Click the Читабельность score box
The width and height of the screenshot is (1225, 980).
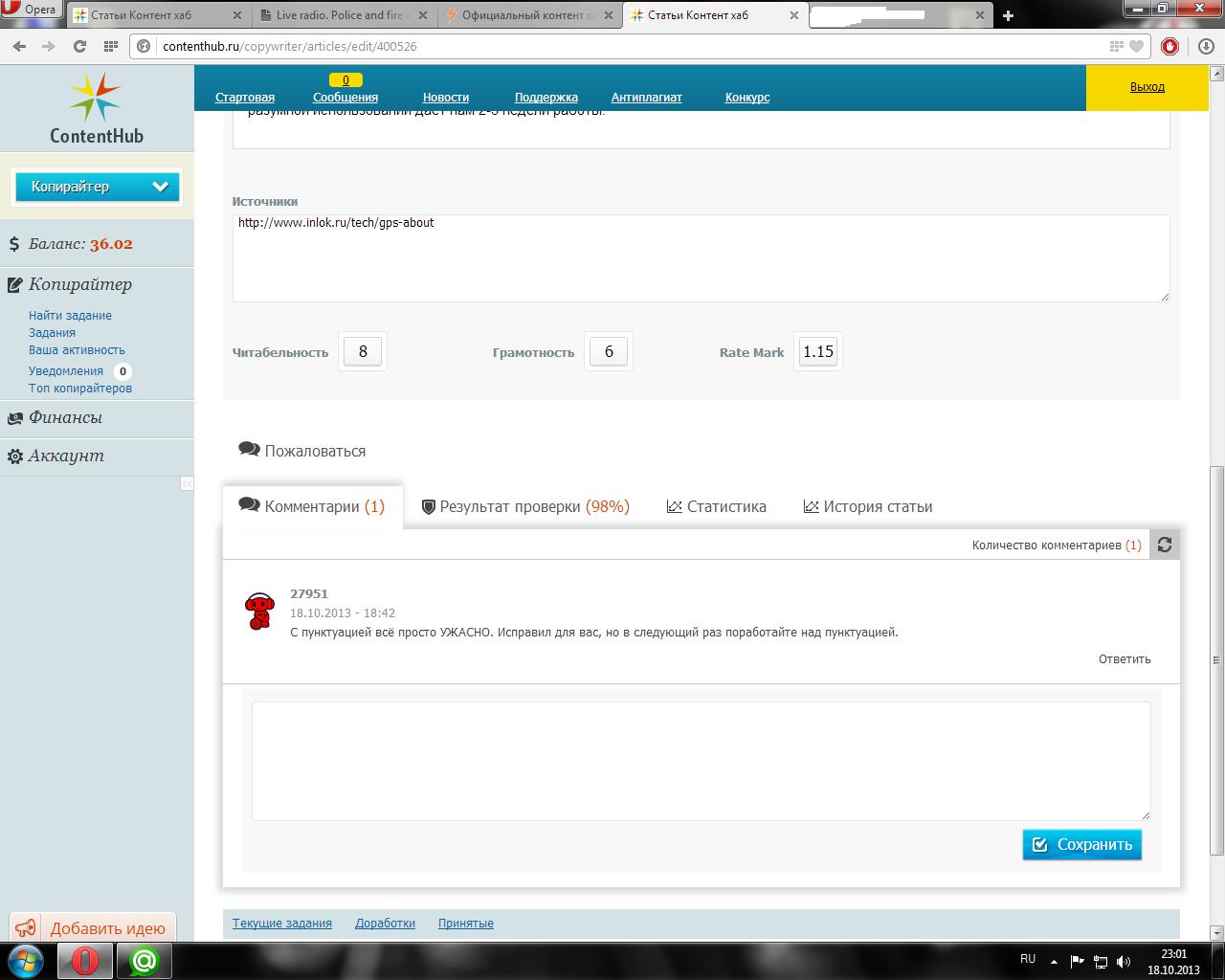(x=363, y=351)
